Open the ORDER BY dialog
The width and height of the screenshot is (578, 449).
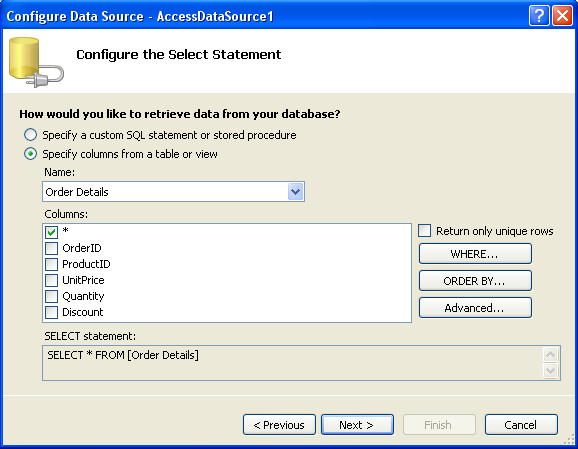pyautogui.click(x=475, y=281)
